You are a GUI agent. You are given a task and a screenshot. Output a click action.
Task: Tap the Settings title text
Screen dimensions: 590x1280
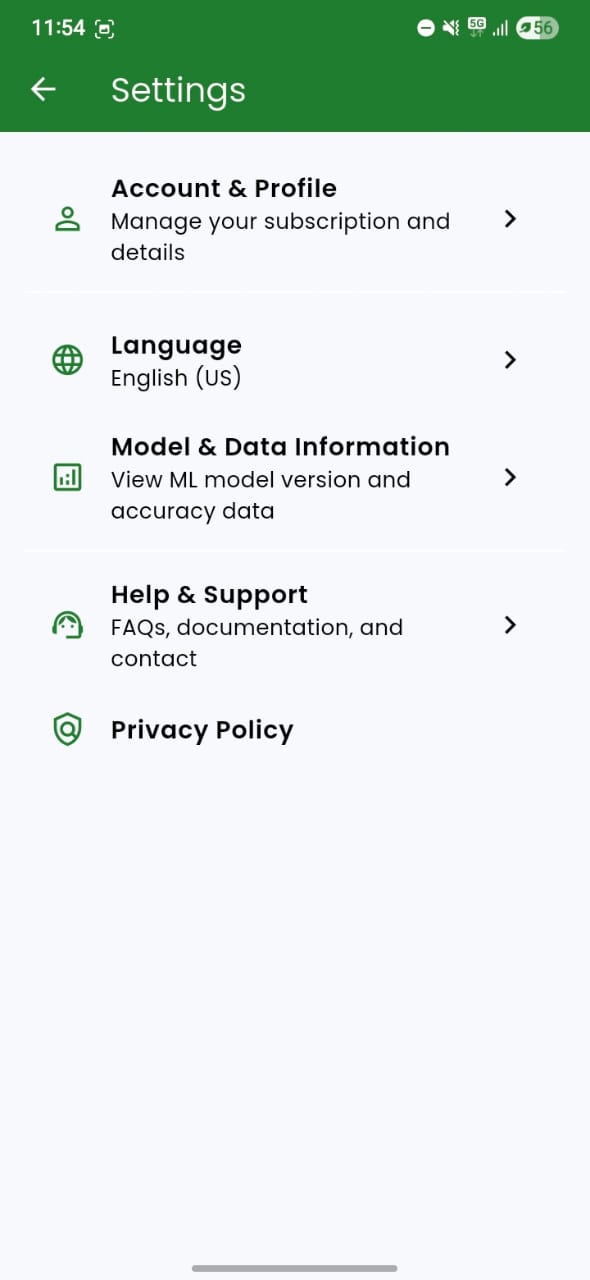[x=178, y=90]
